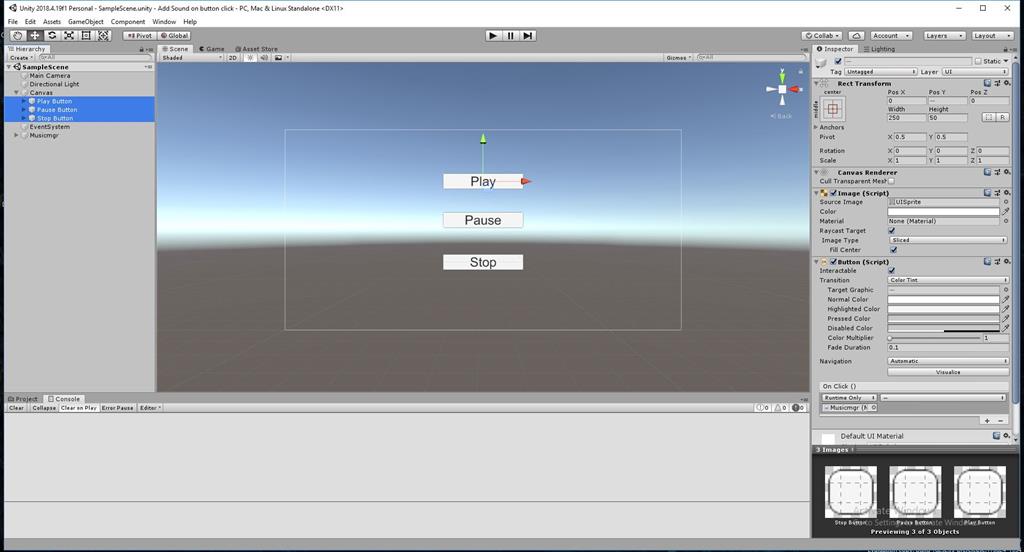Image resolution: width=1024 pixels, height=552 pixels.
Task: Enable Cull Transparent Mesh
Action: [x=891, y=181]
